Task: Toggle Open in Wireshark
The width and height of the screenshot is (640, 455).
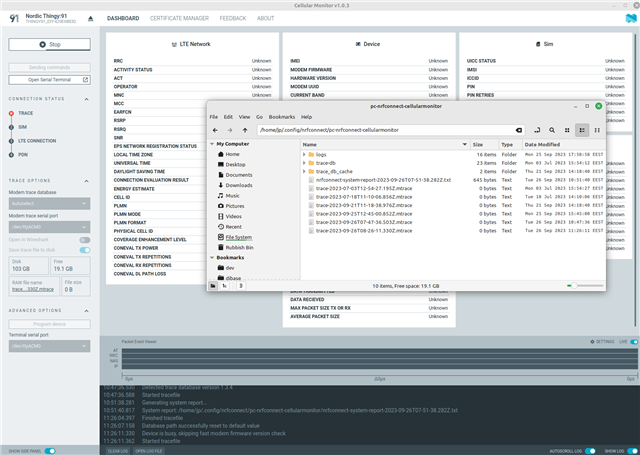Action: pyautogui.click(x=85, y=240)
